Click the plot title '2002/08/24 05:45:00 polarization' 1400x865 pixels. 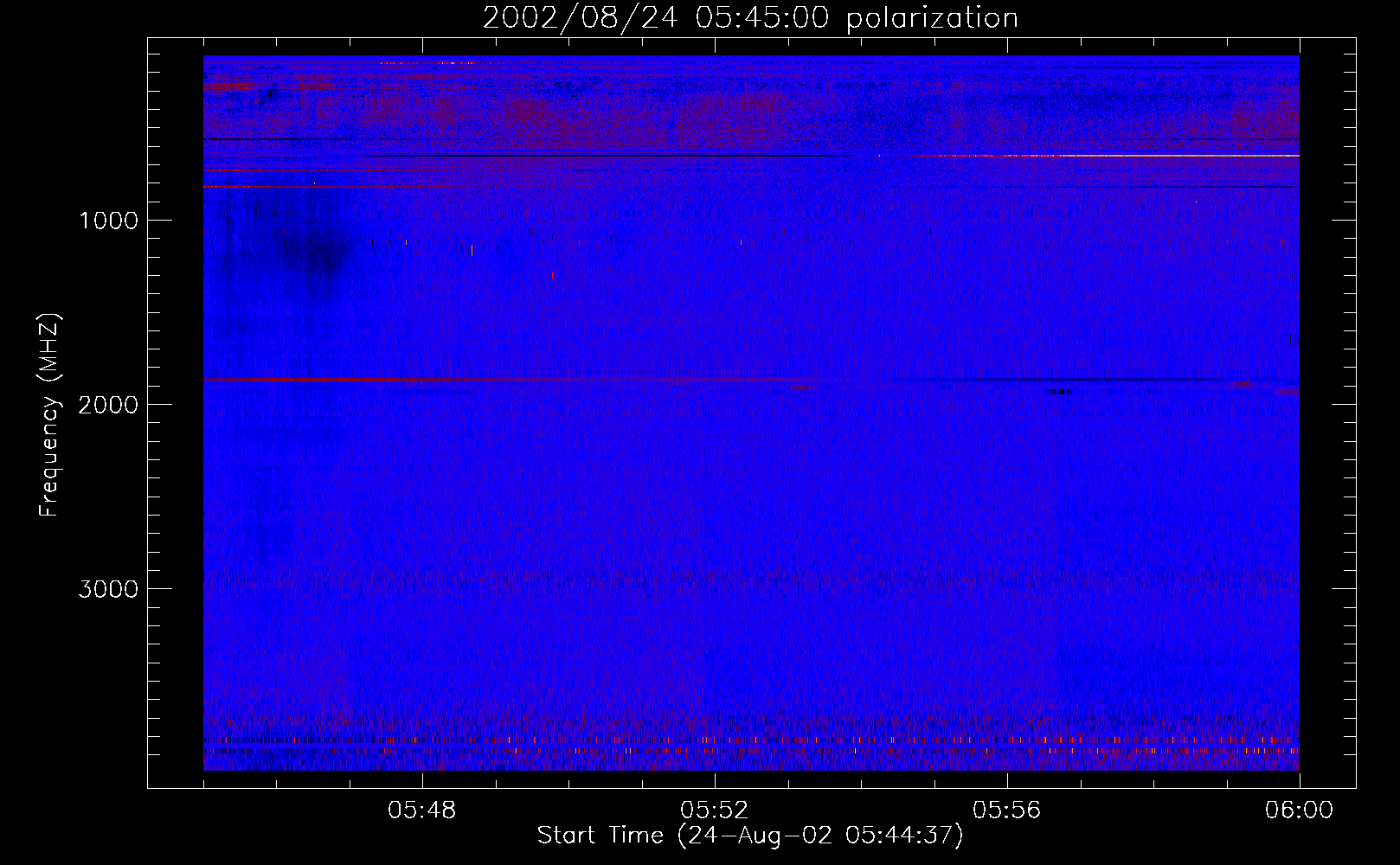pos(750,18)
